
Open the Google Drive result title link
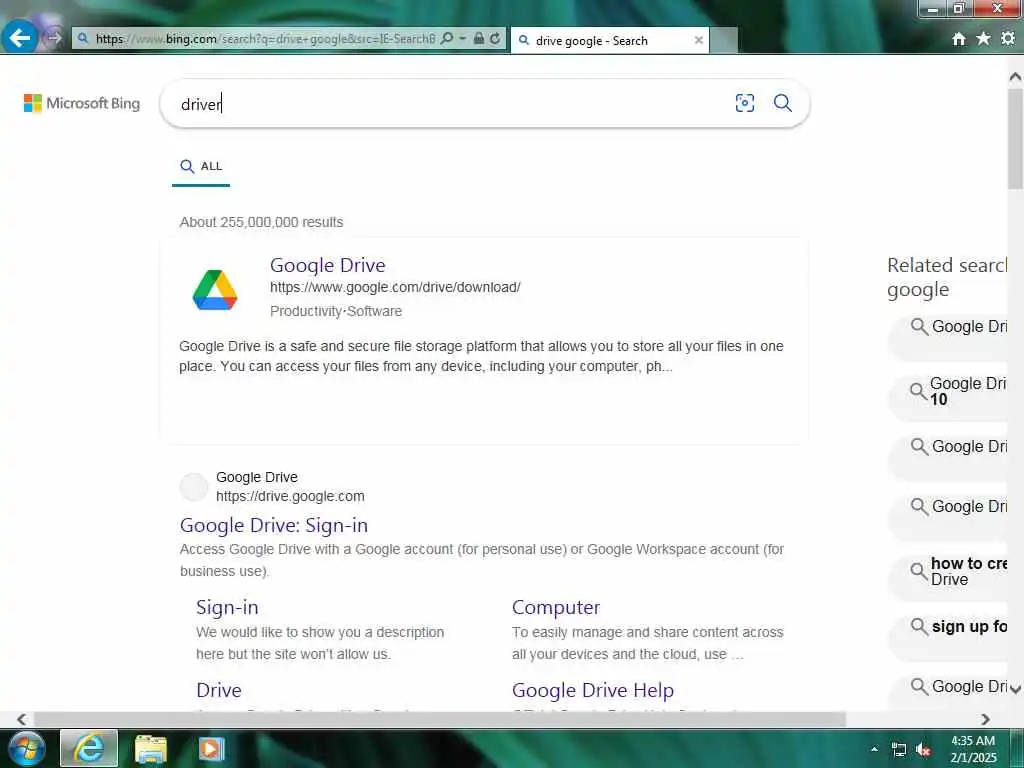[328, 265]
